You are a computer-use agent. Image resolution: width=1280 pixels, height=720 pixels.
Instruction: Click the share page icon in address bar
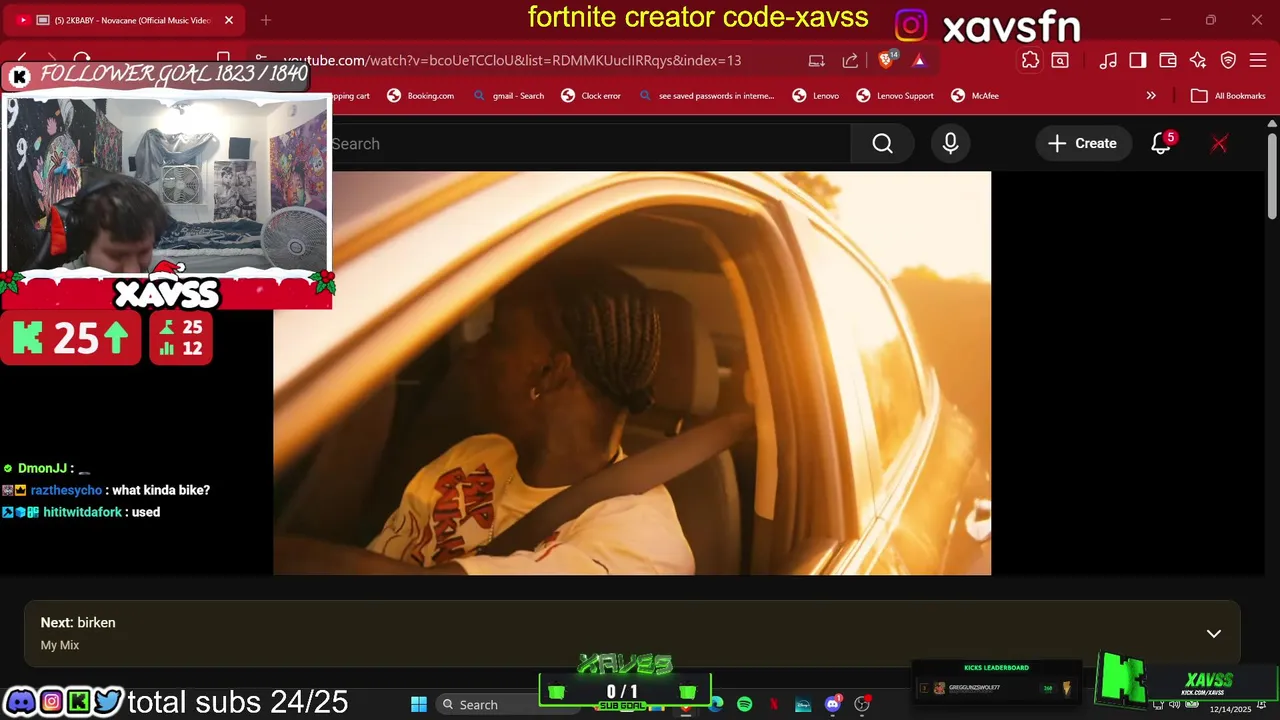pos(850,60)
